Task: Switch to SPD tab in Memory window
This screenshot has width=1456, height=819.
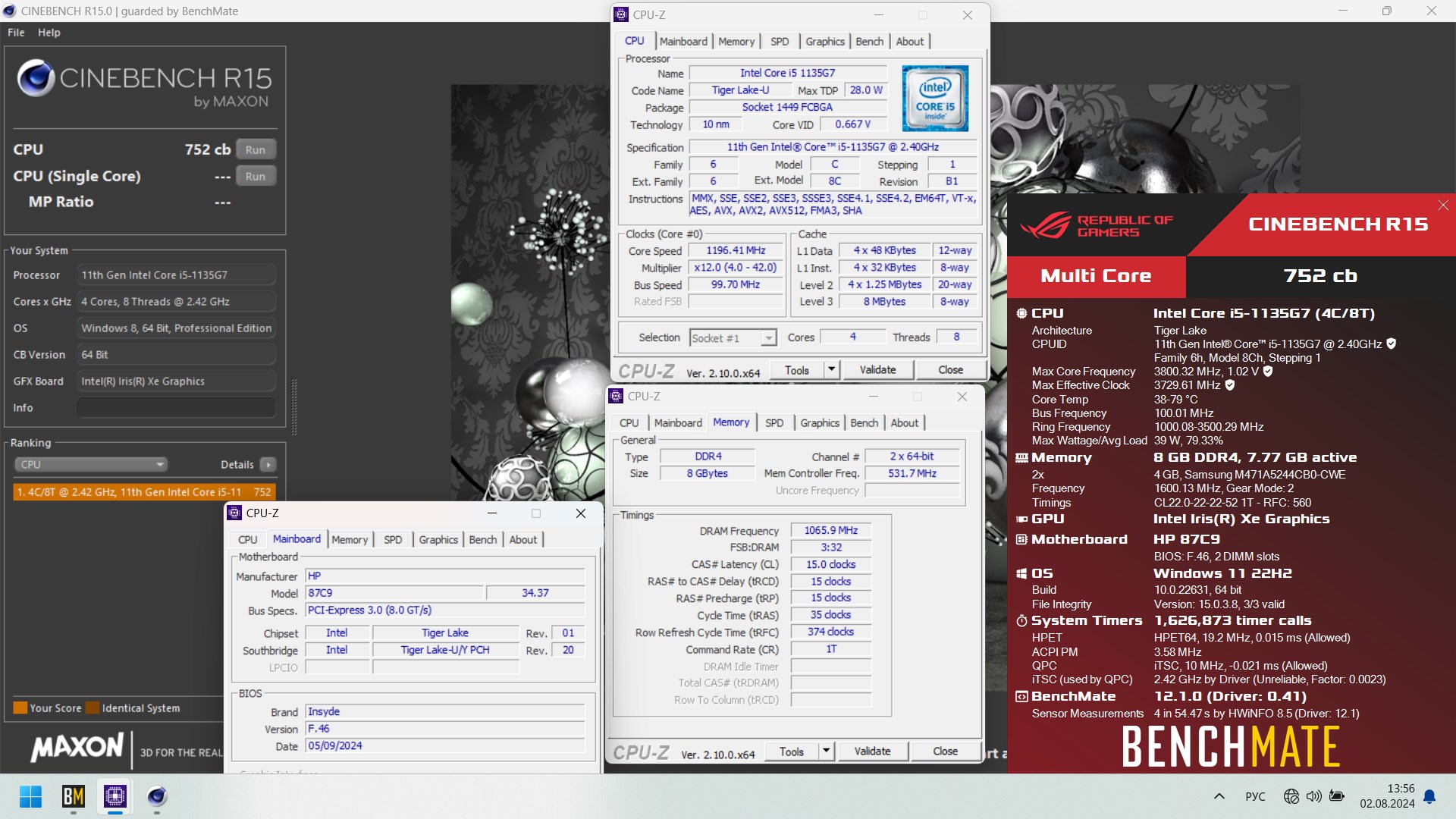Action: pos(774,423)
